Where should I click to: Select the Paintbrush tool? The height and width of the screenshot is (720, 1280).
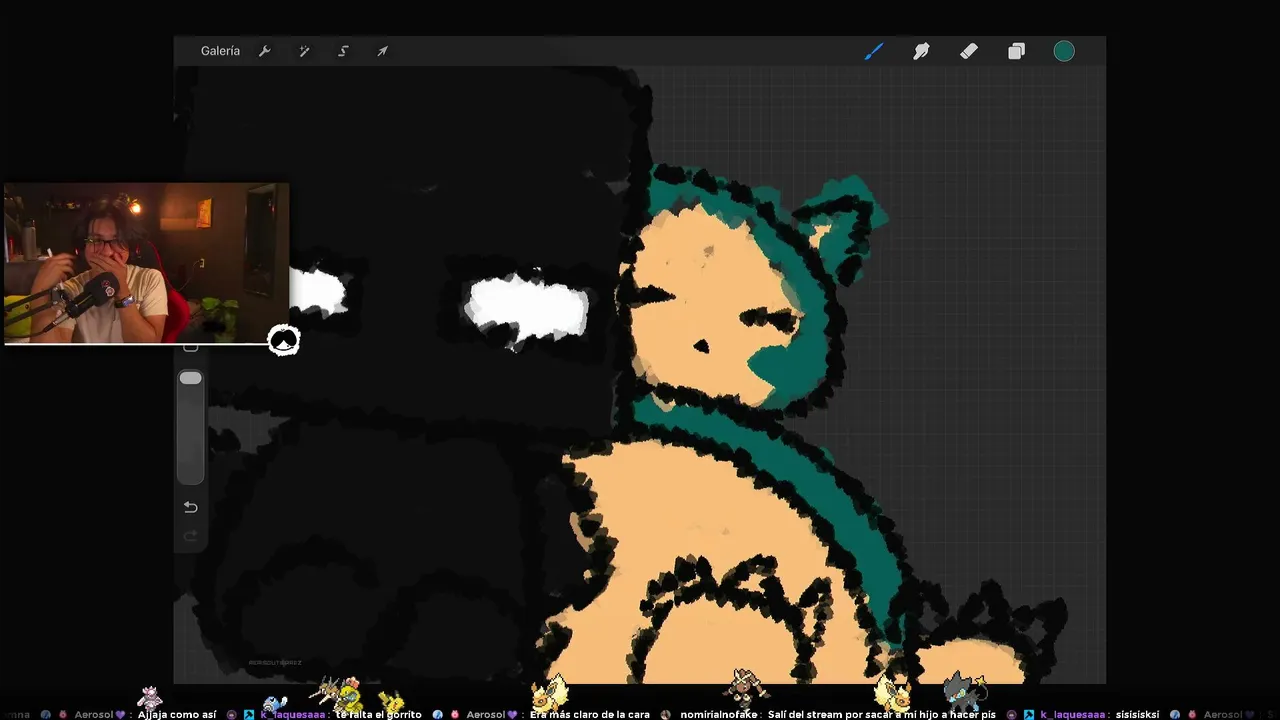[874, 51]
